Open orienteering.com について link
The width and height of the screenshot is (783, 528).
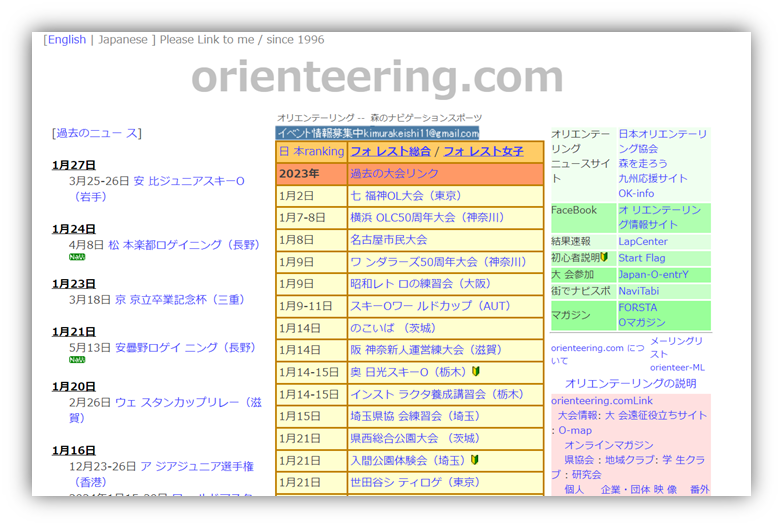click(x=597, y=354)
